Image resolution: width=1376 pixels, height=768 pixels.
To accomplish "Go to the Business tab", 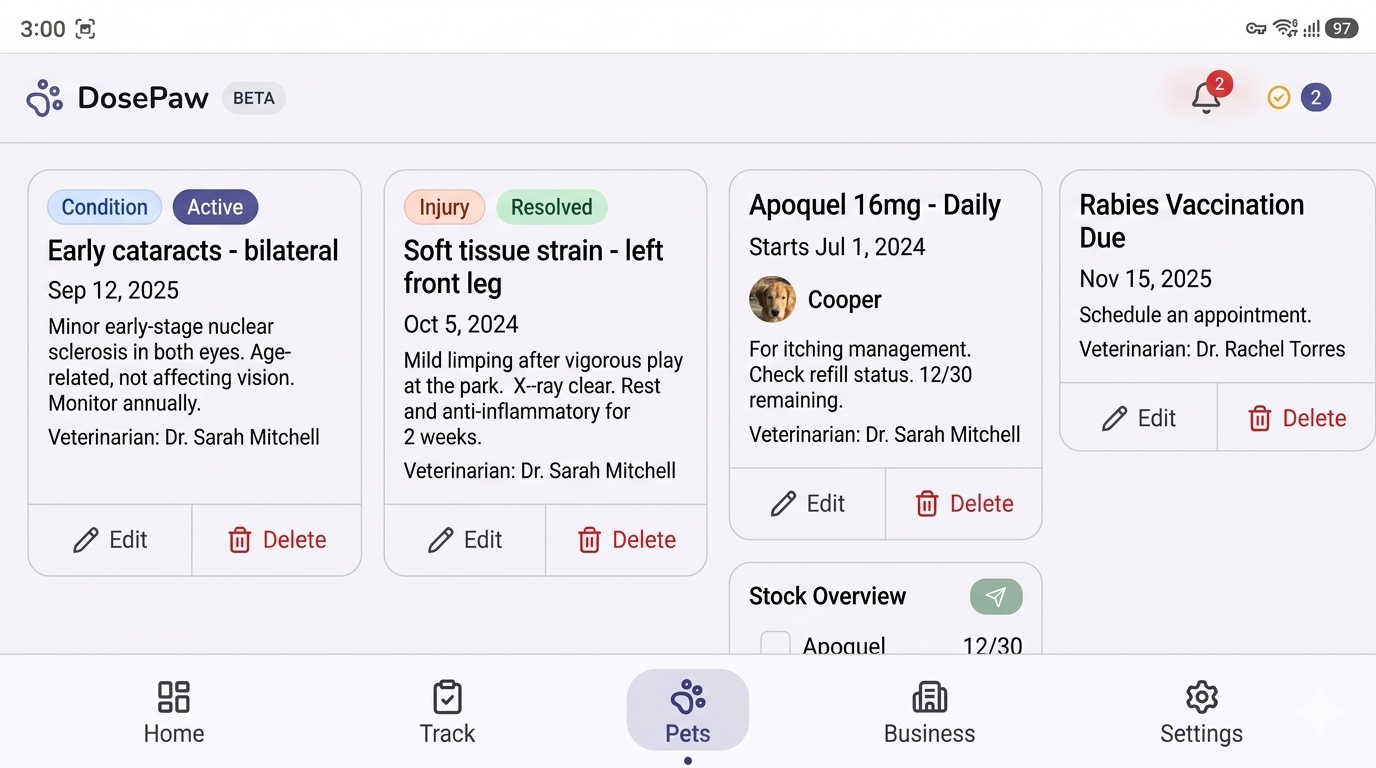I will [929, 713].
